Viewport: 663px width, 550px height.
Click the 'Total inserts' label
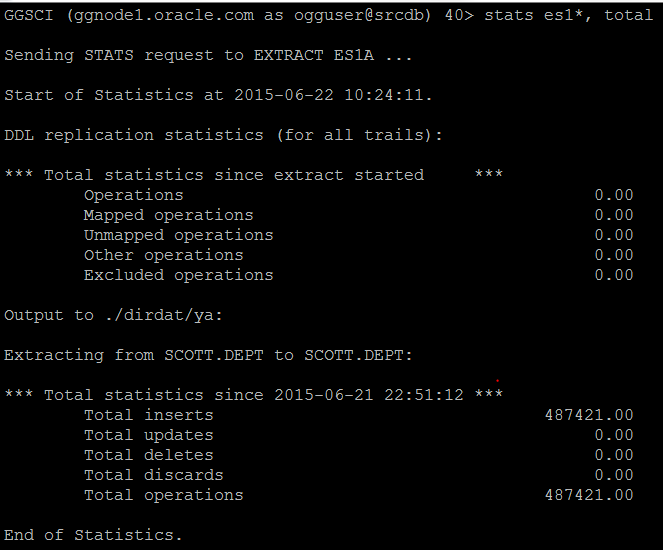[149, 415]
